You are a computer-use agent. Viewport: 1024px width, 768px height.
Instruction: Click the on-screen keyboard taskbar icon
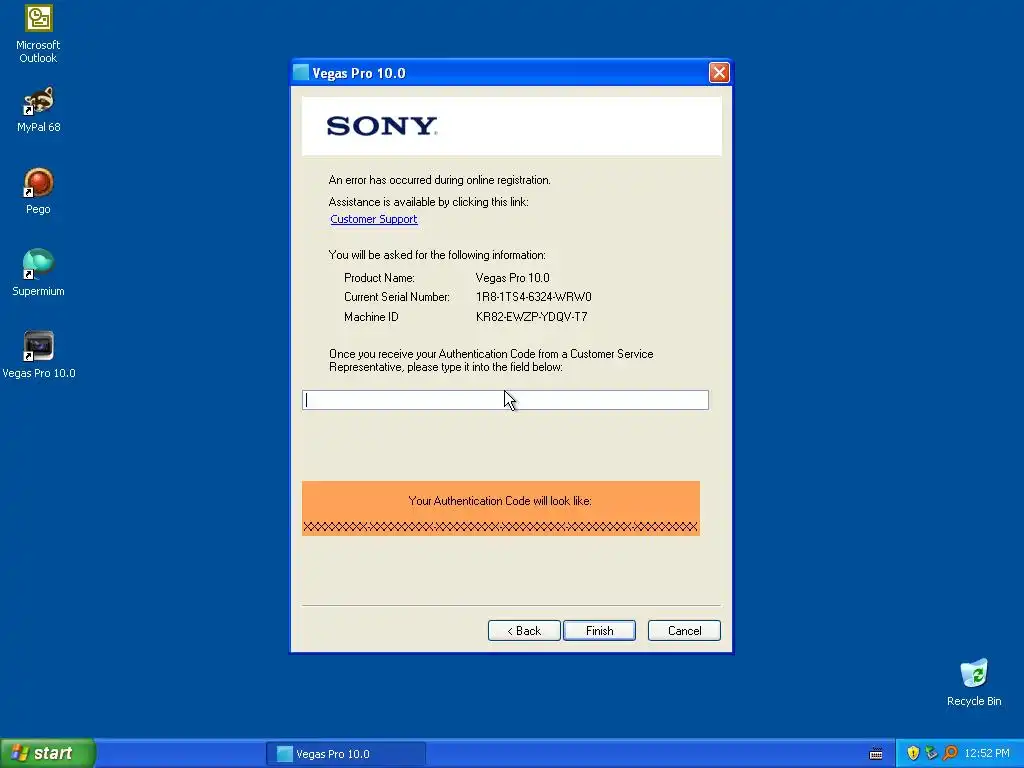(876, 754)
